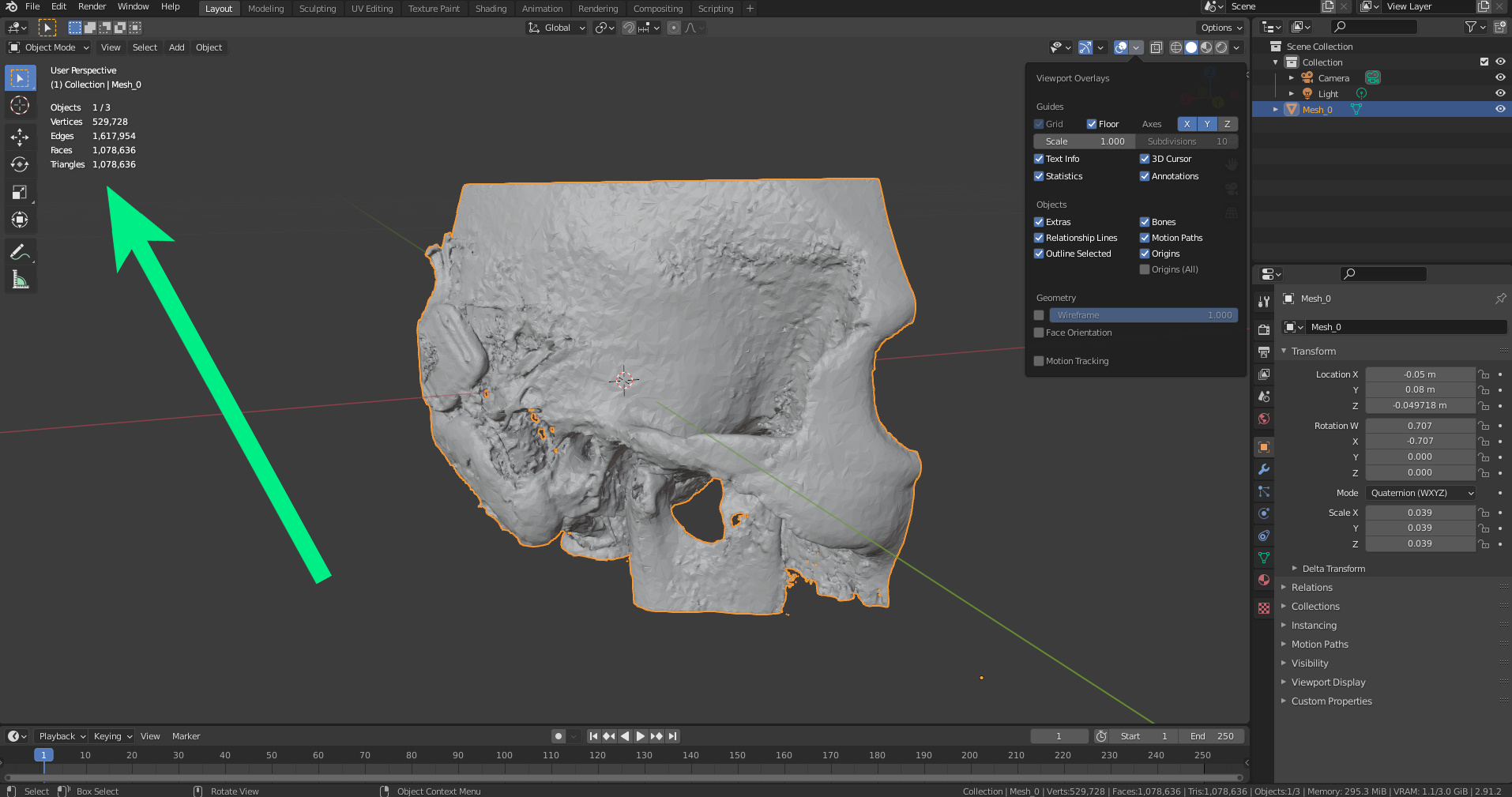Uncheck the Statistics overlay checkbox
This screenshot has height=797, width=1512.
point(1039,176)
